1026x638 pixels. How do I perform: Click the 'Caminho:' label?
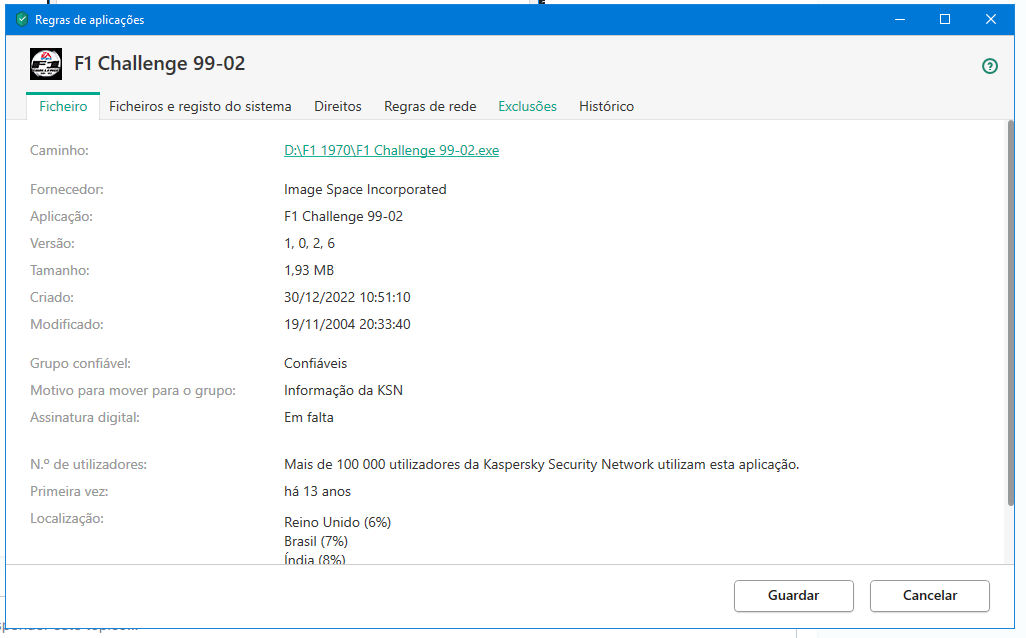pos(59,151)
